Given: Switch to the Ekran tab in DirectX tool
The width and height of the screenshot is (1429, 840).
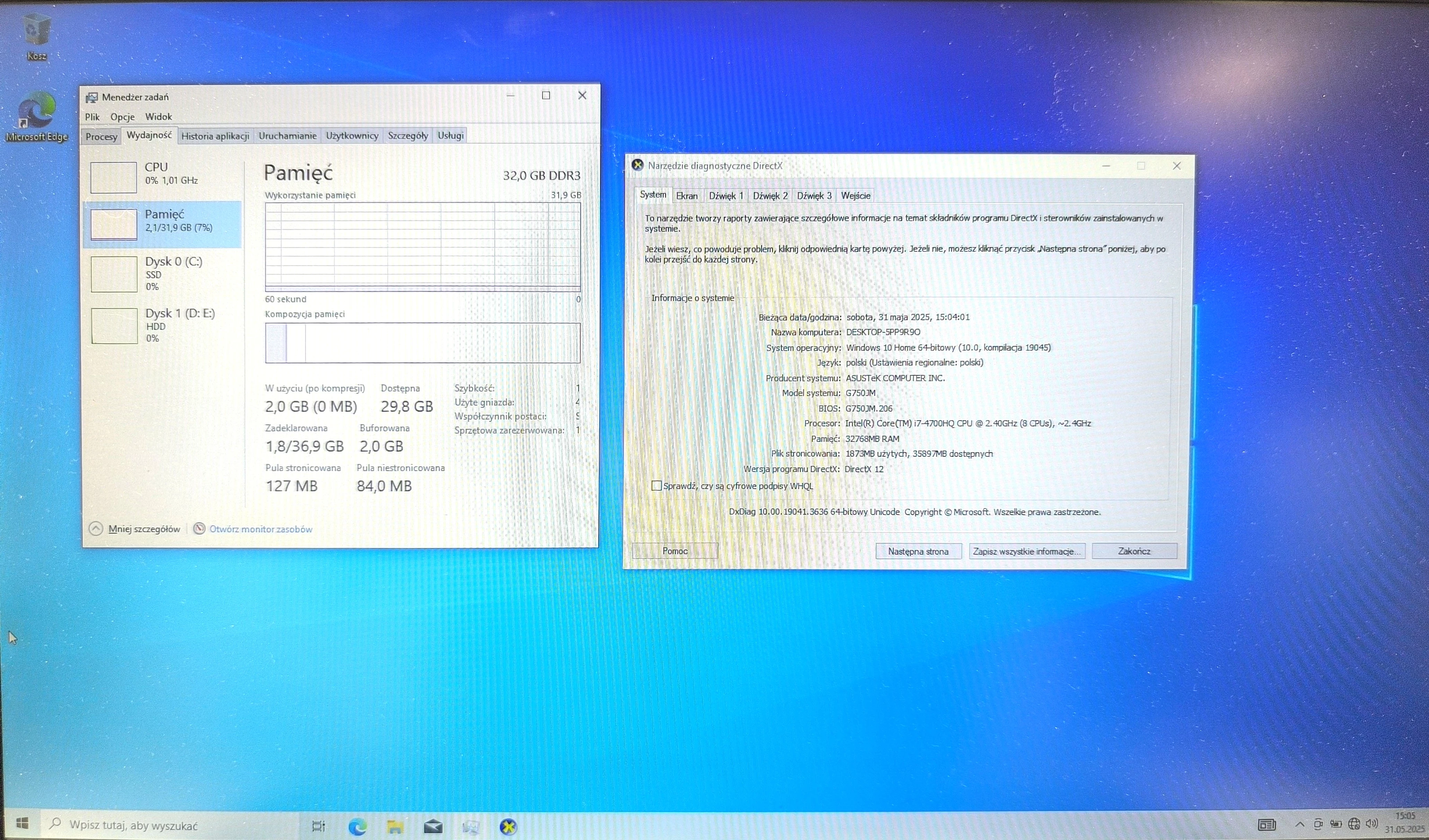Looking at the screenshot, I should 687,196.
